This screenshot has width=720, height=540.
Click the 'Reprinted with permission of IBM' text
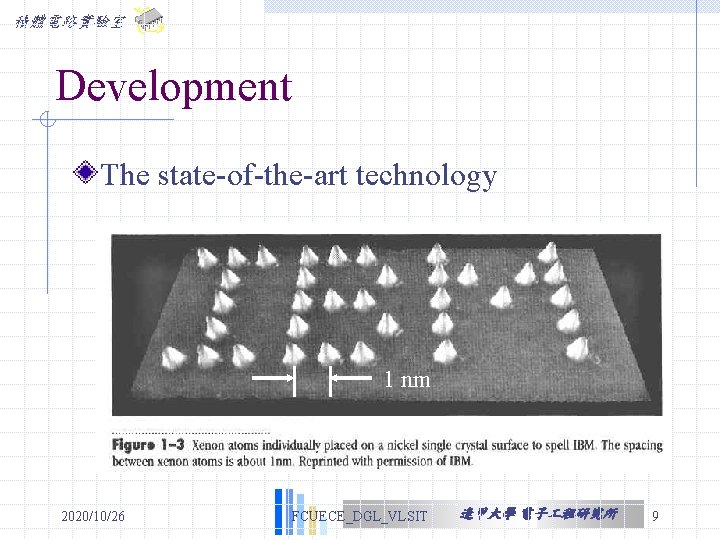pos(385,461)
